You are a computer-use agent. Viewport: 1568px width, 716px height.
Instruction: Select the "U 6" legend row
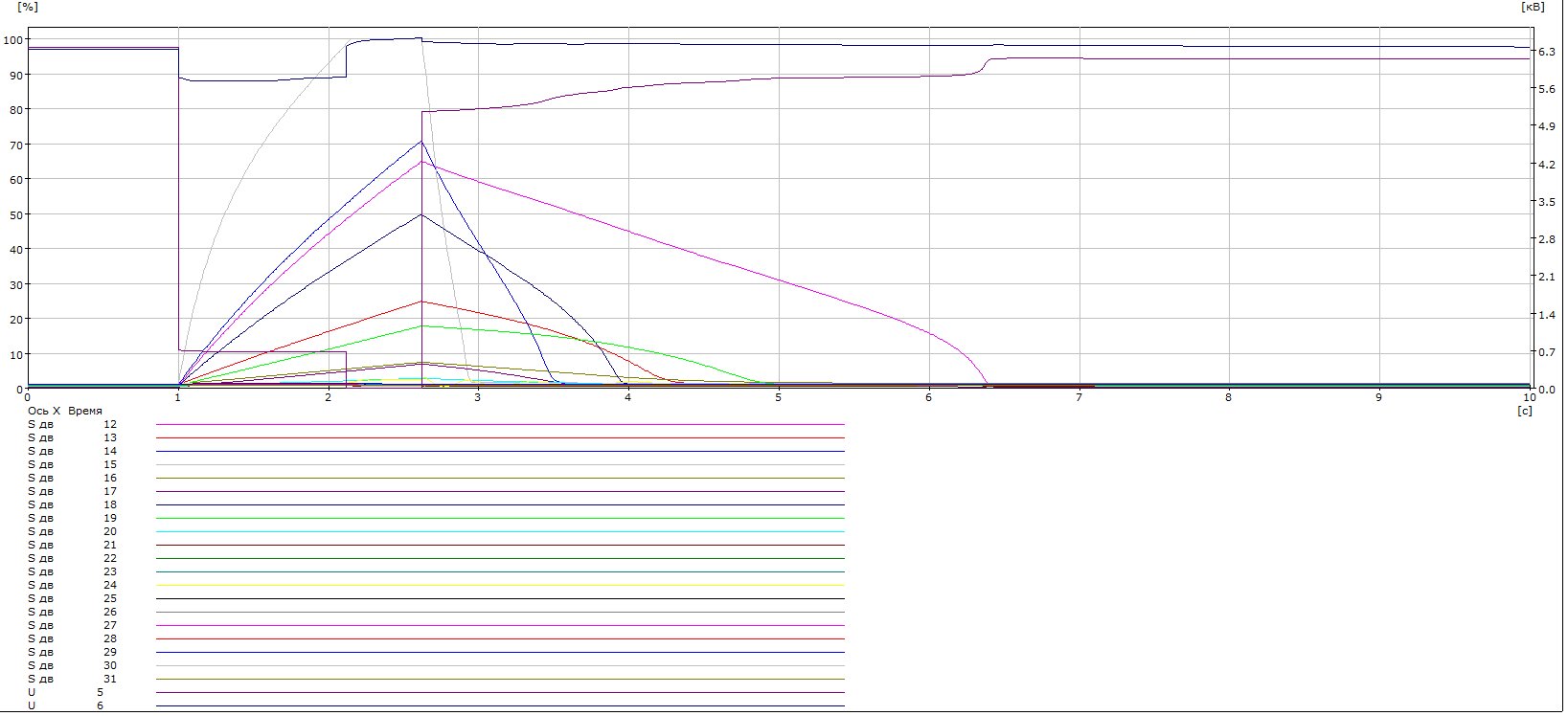[436, 705]
